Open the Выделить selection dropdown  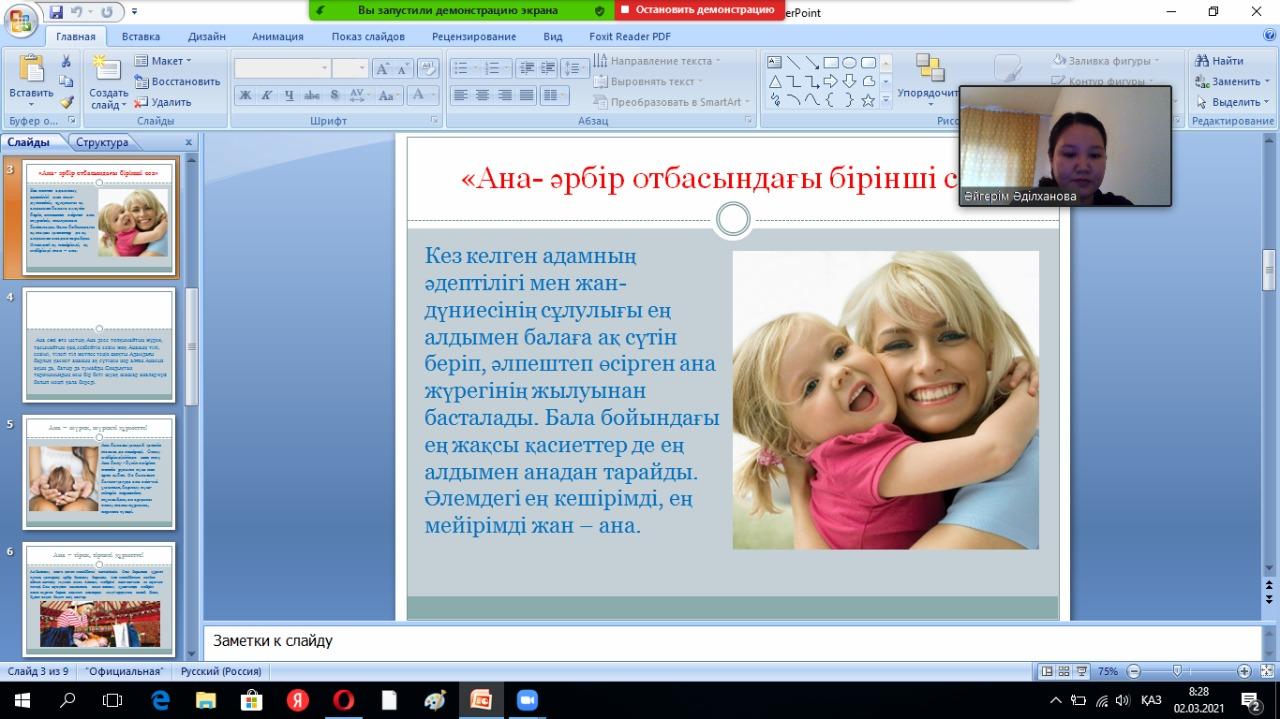pyautogui.click(x=1228, y=102)
